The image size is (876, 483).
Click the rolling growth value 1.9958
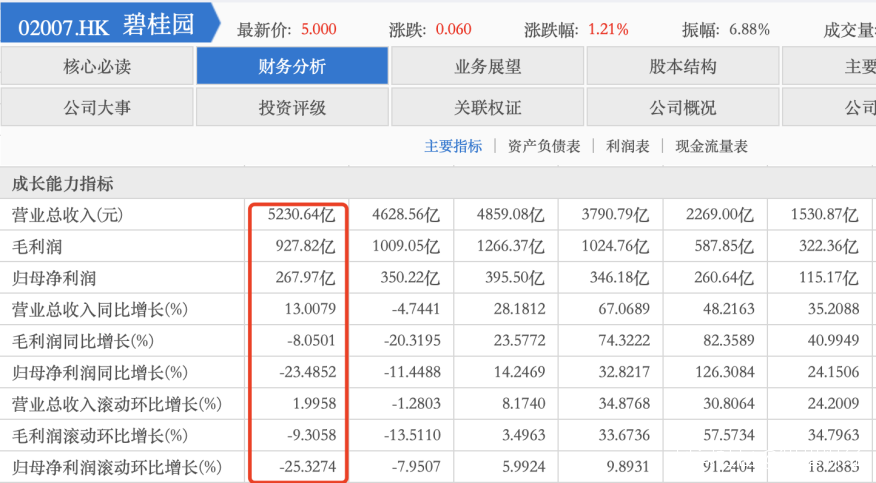tap(314, 404)
